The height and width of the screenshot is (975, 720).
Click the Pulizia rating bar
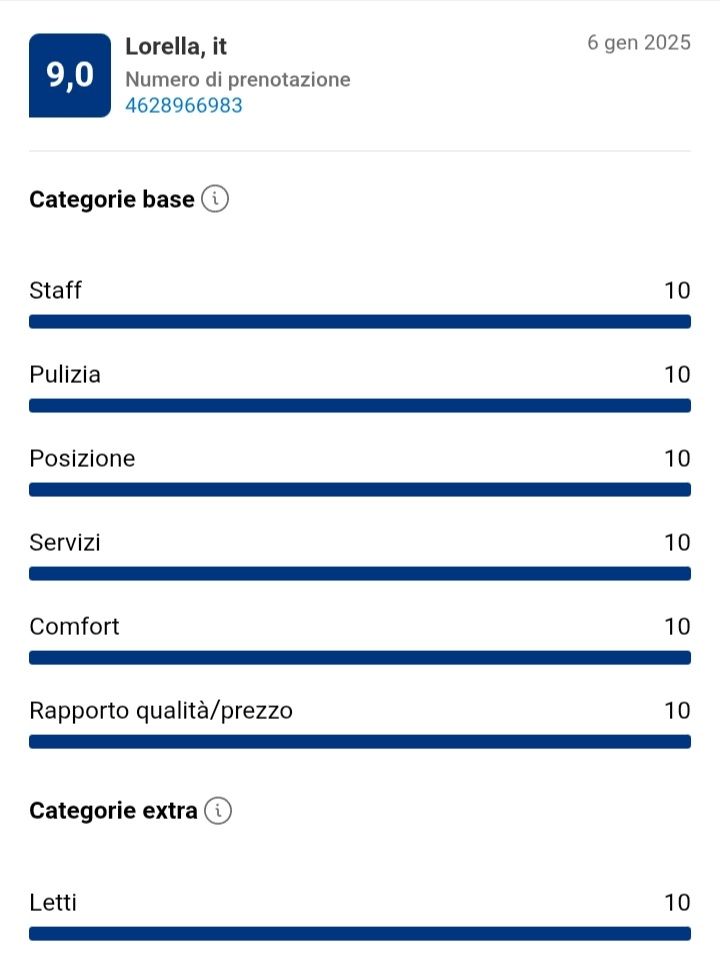(360, 406)
